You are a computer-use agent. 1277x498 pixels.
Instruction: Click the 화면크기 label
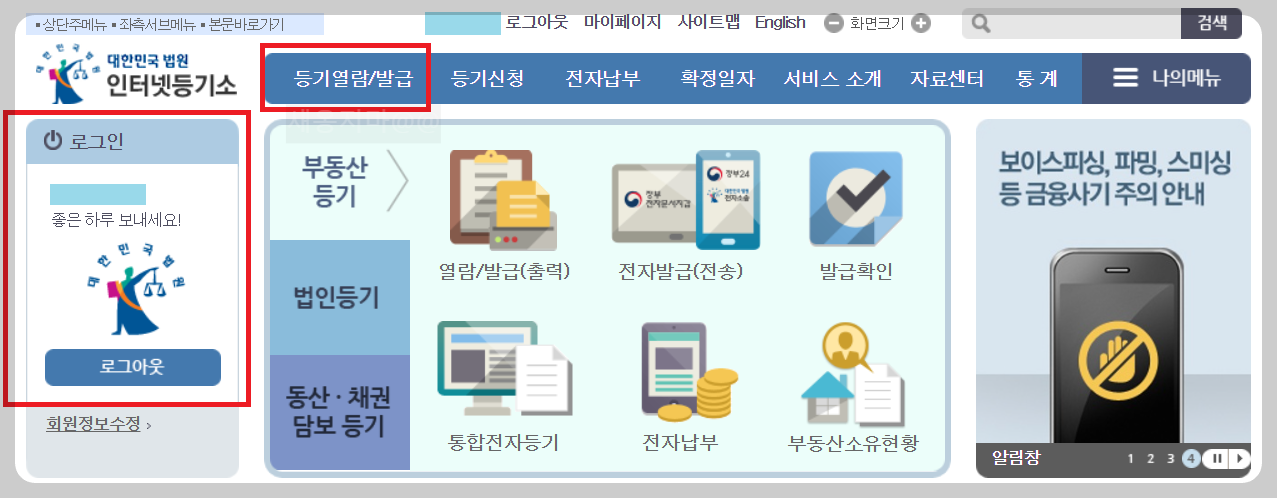pyautogui.click(x=877, y=23)
